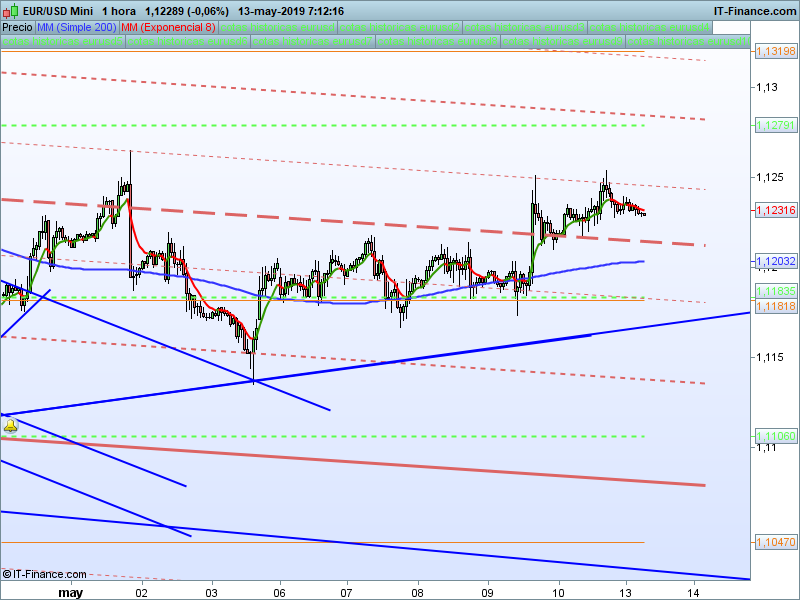The image size is (800, 600).
Task: Click the green 1,11835 price level tag
Action: pyautogui.click(x=776, y=291)
